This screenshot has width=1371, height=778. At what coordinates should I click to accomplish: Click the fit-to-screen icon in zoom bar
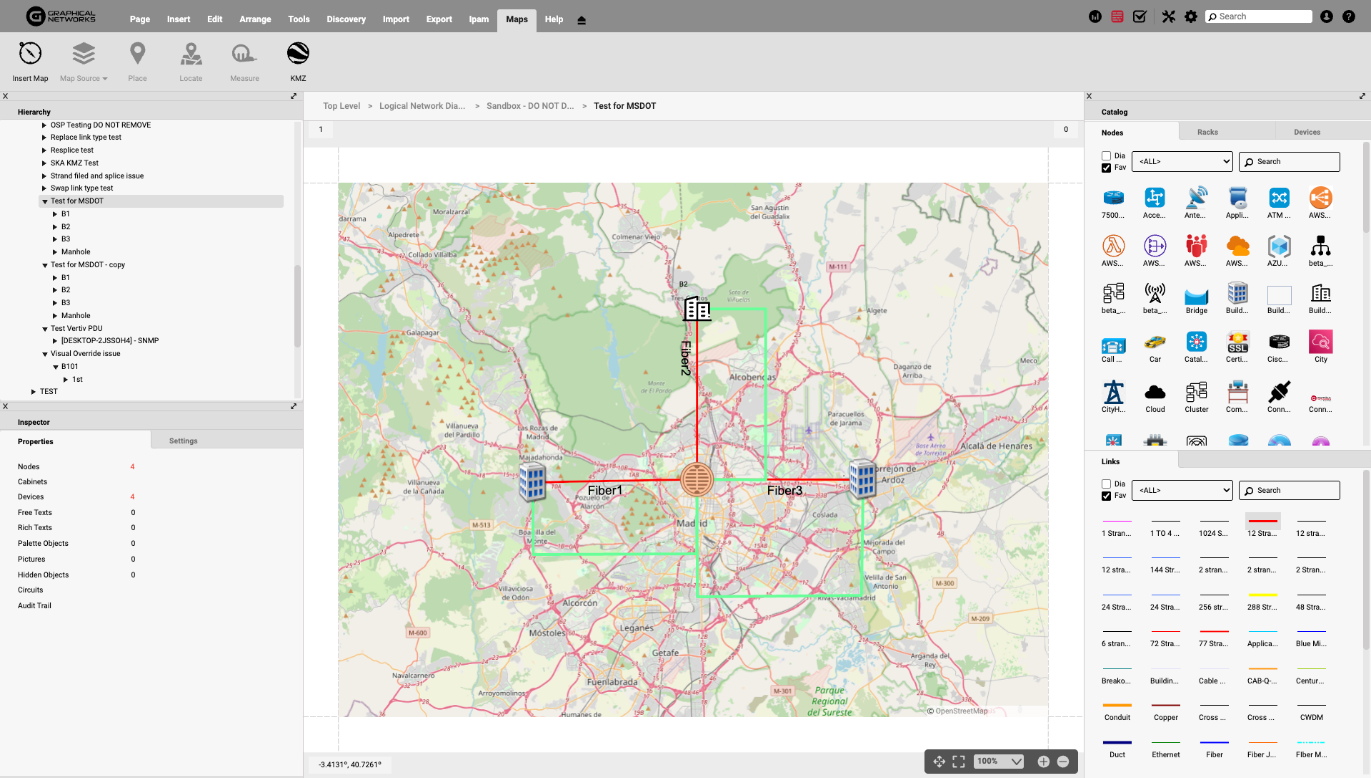point(958,762)
